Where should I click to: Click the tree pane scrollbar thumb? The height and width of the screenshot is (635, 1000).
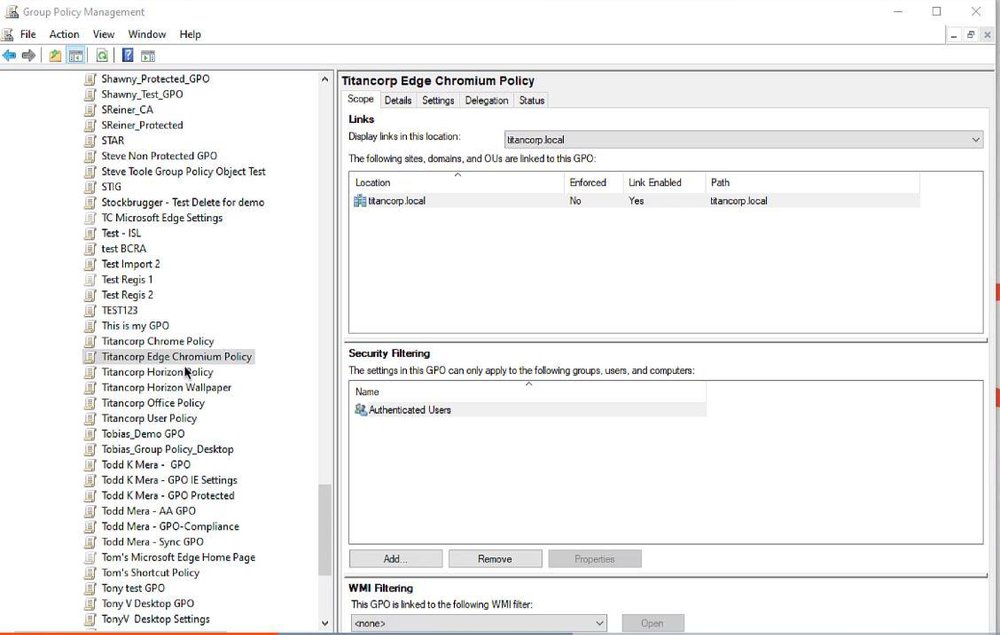click(325, 530)
